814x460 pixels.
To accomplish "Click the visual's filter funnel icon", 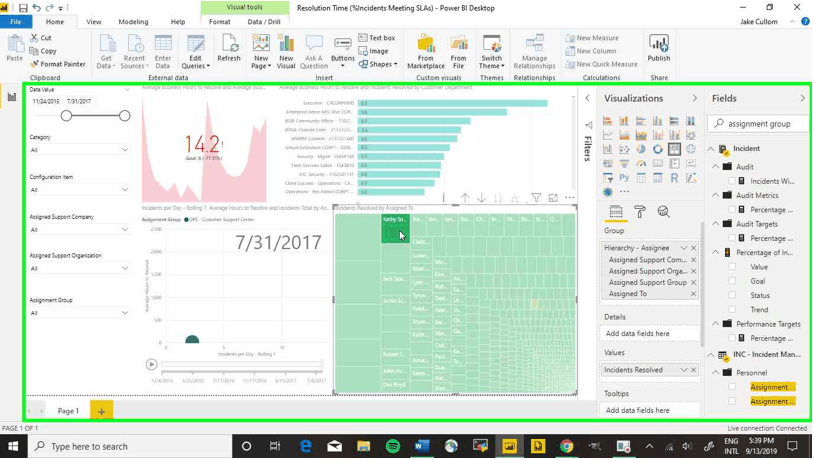I will click(x=536, y=197).
